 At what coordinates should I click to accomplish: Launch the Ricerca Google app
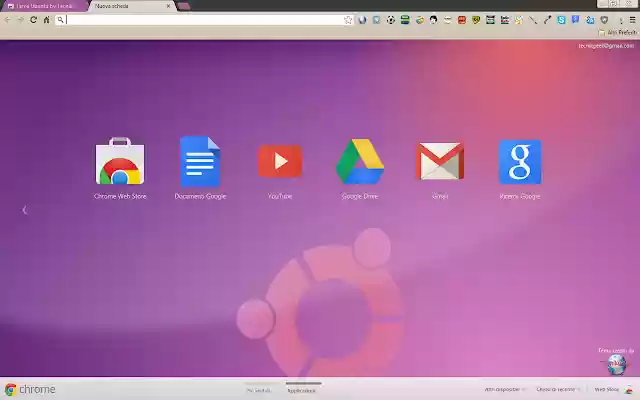pos(520,168)
